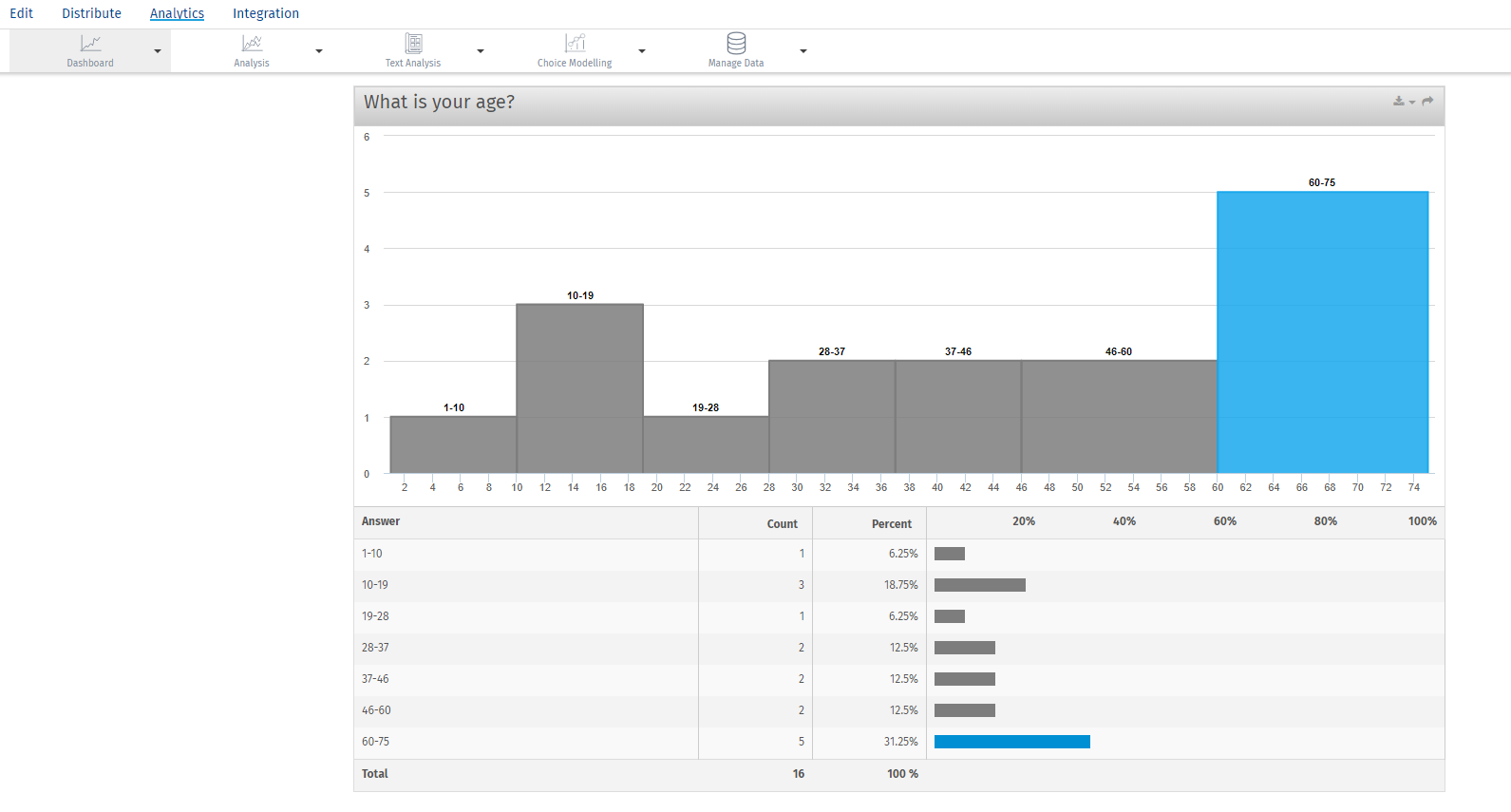Expand the Text Analysis dropdown arrow
The height and width of the screenshot is (812, 1511).
click(x=481, y=51)
